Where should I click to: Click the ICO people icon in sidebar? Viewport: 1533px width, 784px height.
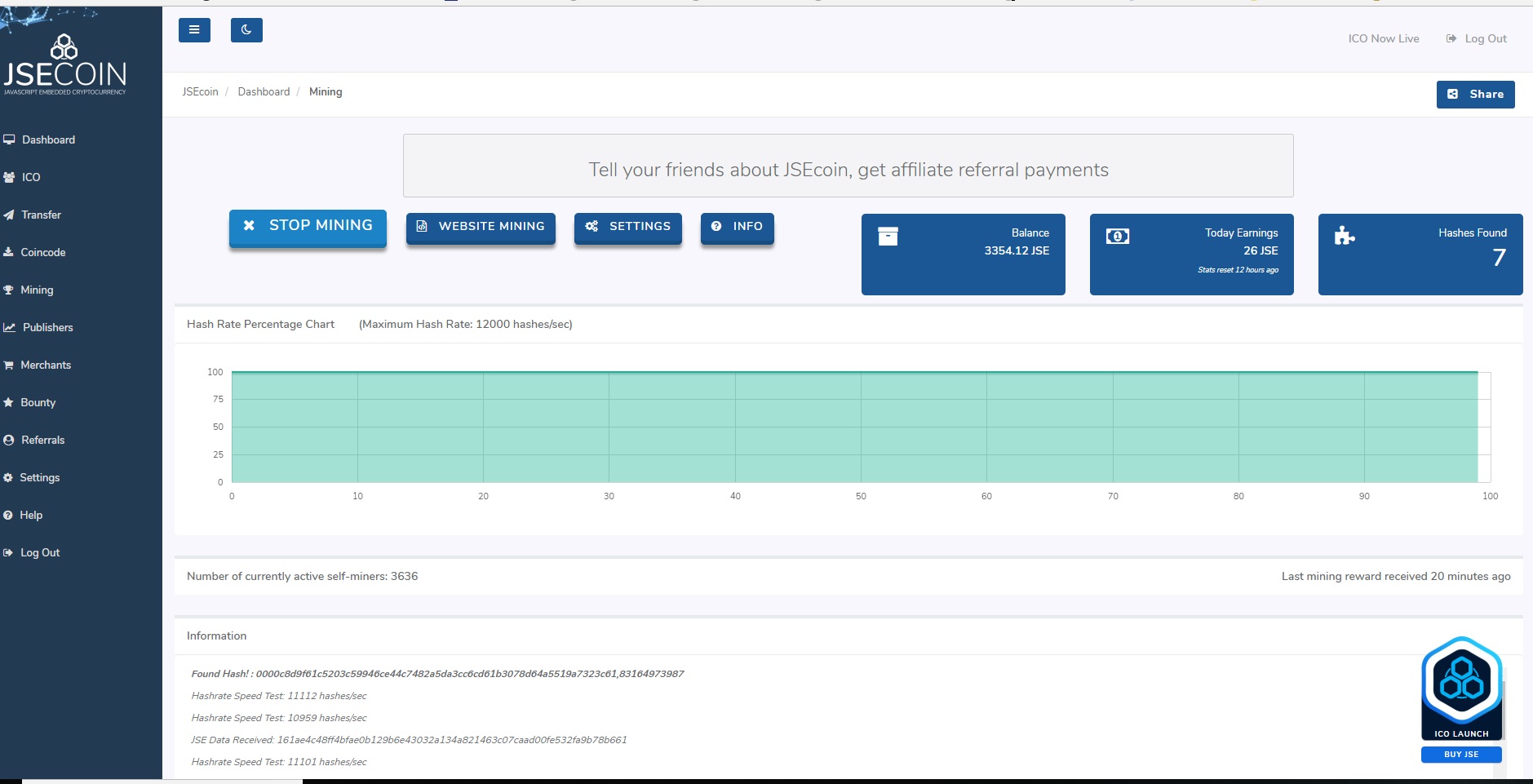click(x=9, y=177)
